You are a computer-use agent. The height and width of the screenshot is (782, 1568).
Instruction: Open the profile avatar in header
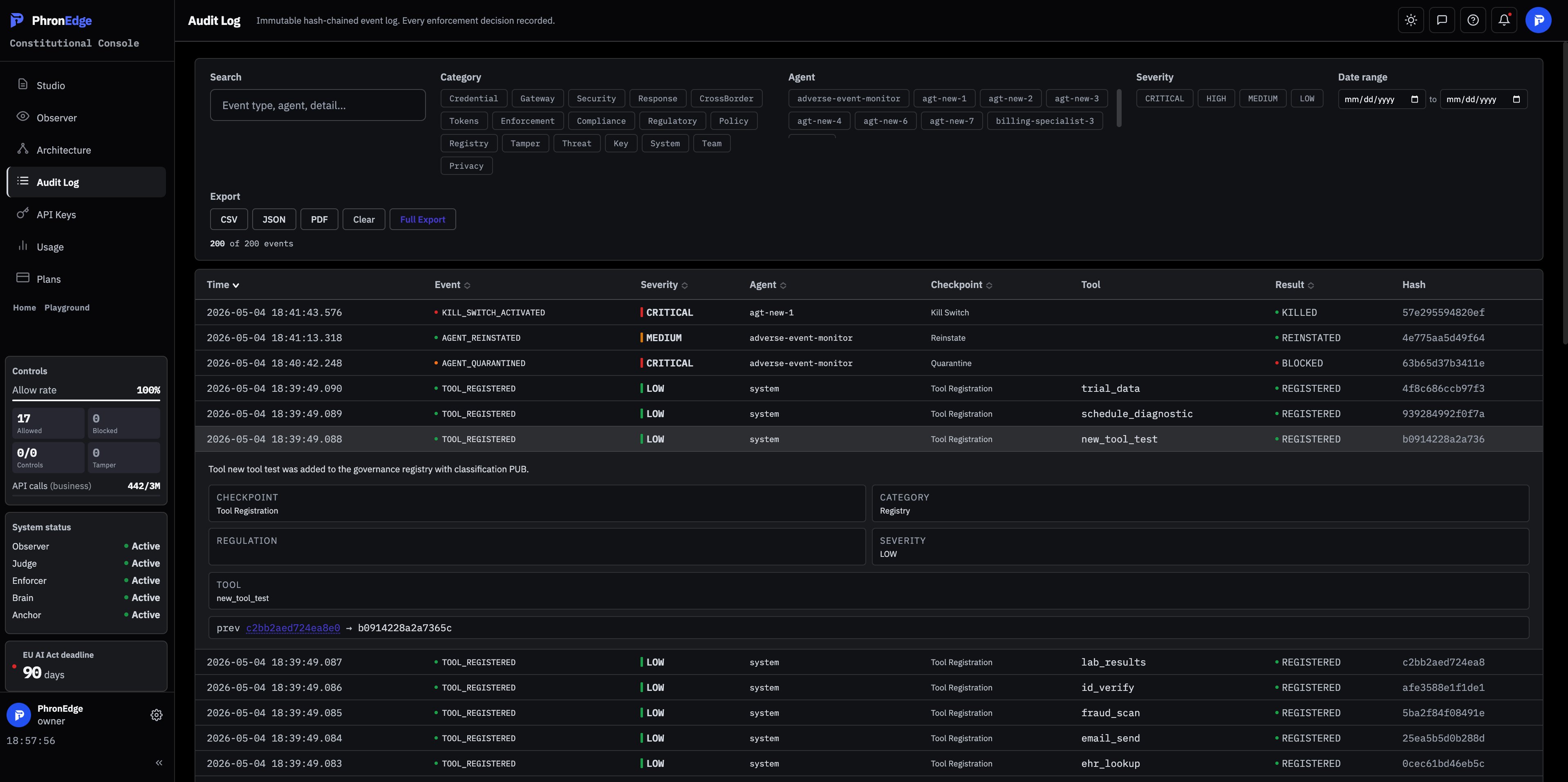coord(1538,20)
